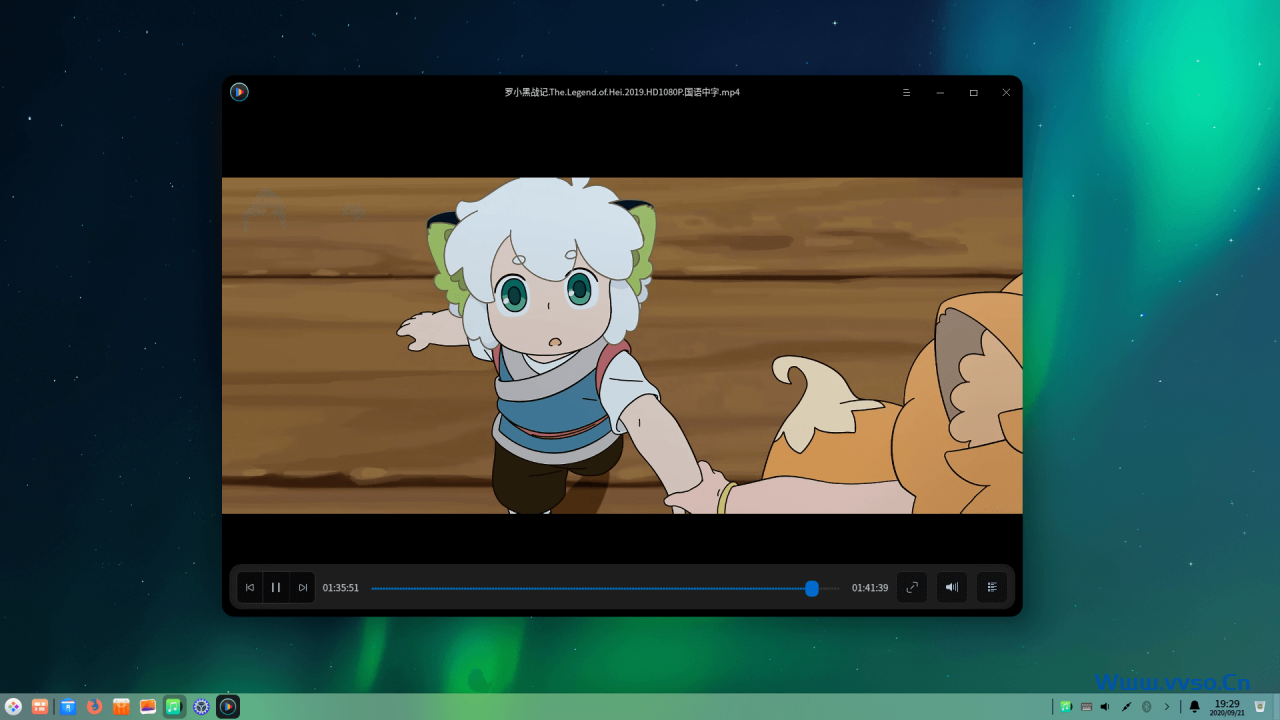Click the playback progress slider handle

point(812,589)
